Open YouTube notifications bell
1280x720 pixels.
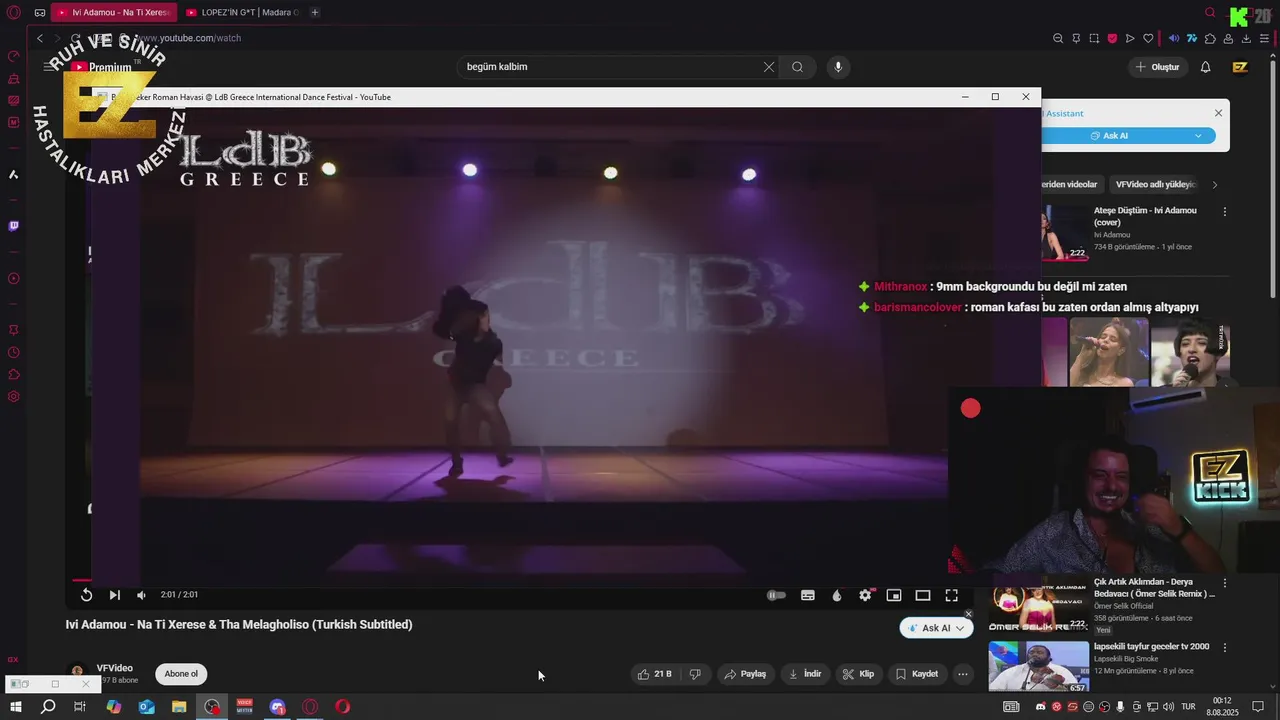(x=1205, y=67)
